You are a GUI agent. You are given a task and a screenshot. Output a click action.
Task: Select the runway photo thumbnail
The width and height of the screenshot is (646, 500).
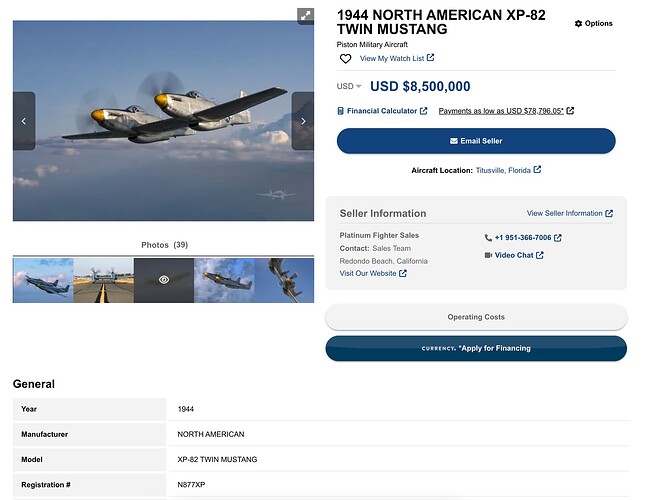pyautogui.click(x=103, y=280)
